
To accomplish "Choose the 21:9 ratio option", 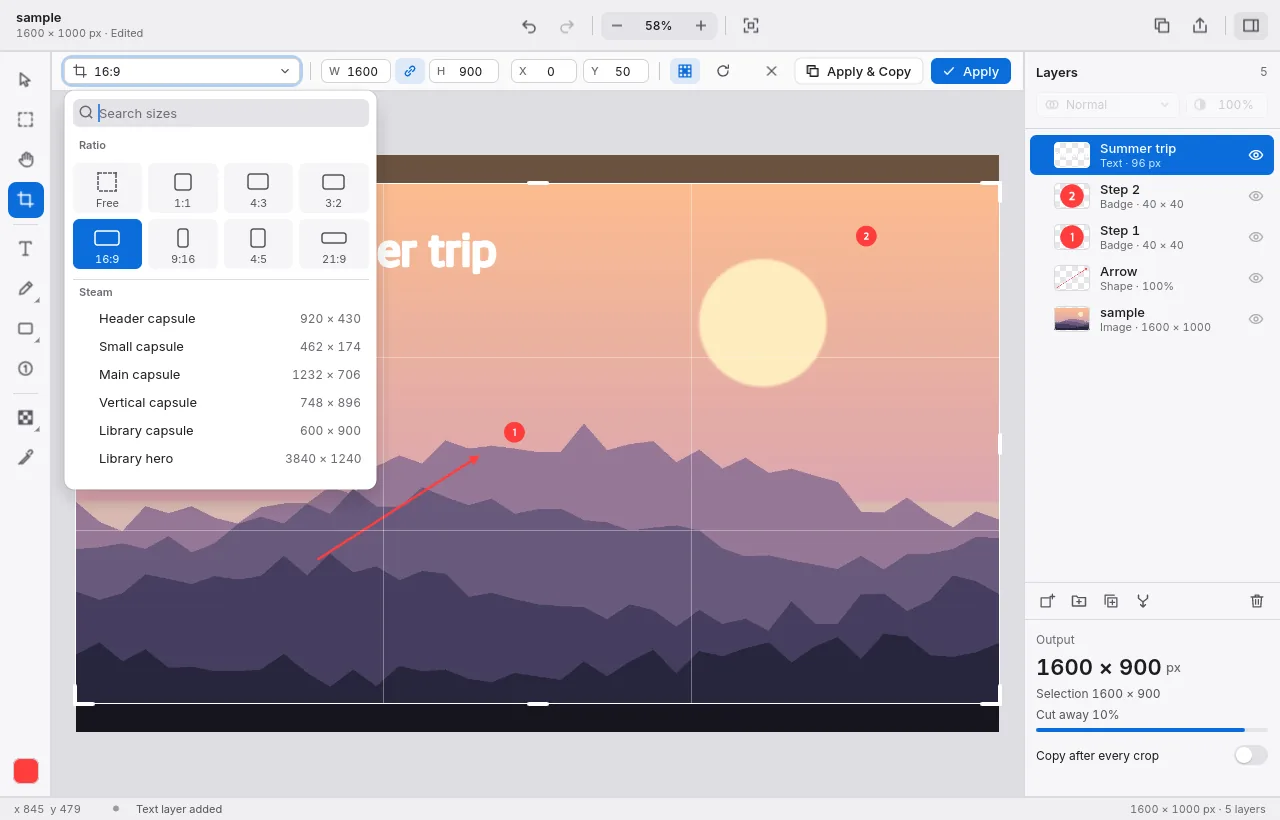I will pos(334,244).
